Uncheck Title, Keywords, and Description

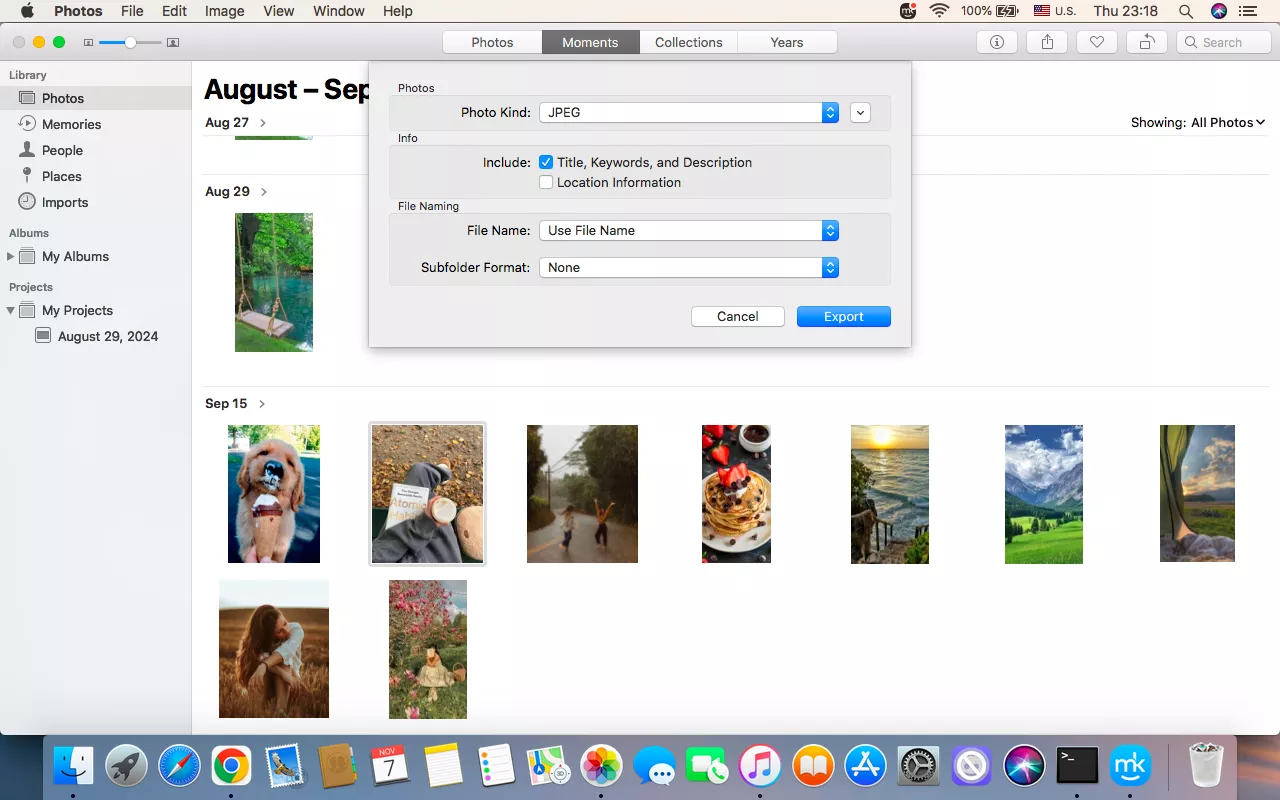[546, 162]
